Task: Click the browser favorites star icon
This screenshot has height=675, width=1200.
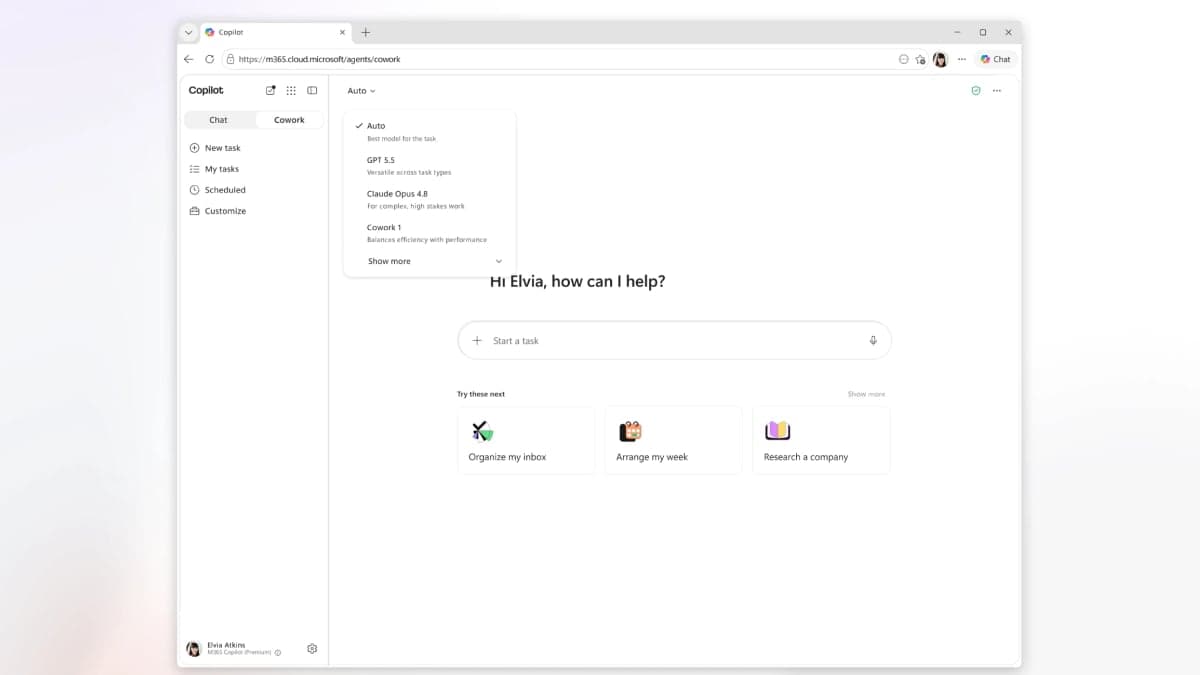Action: pyautogui.click(x=920, y=59)
